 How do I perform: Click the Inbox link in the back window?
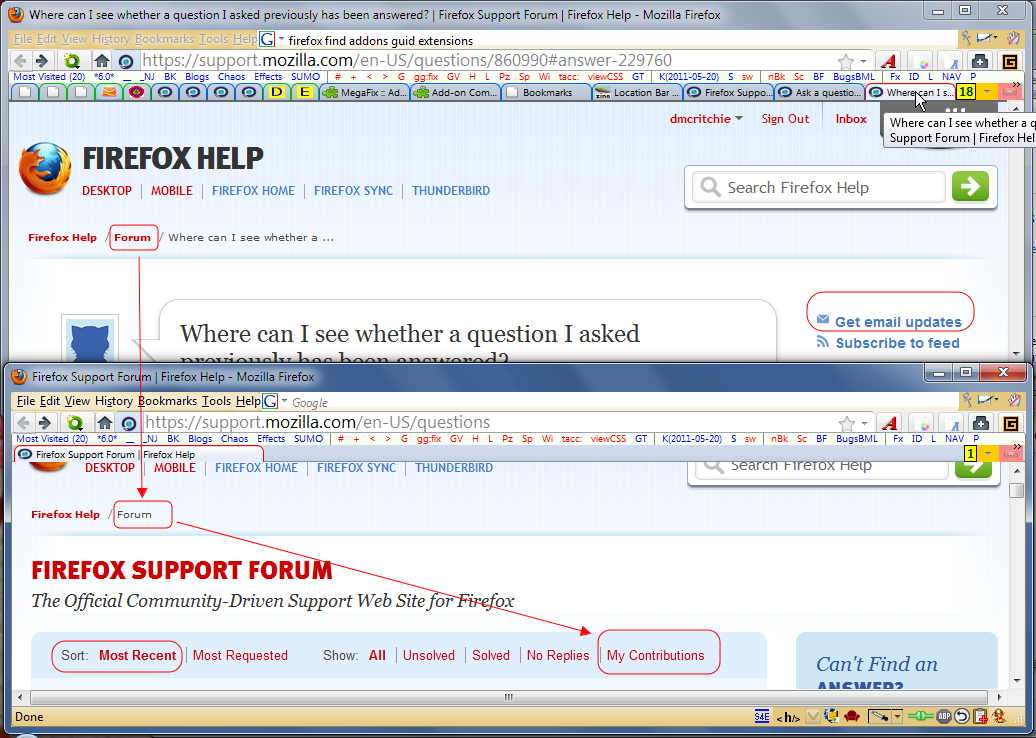click(851, 119)
